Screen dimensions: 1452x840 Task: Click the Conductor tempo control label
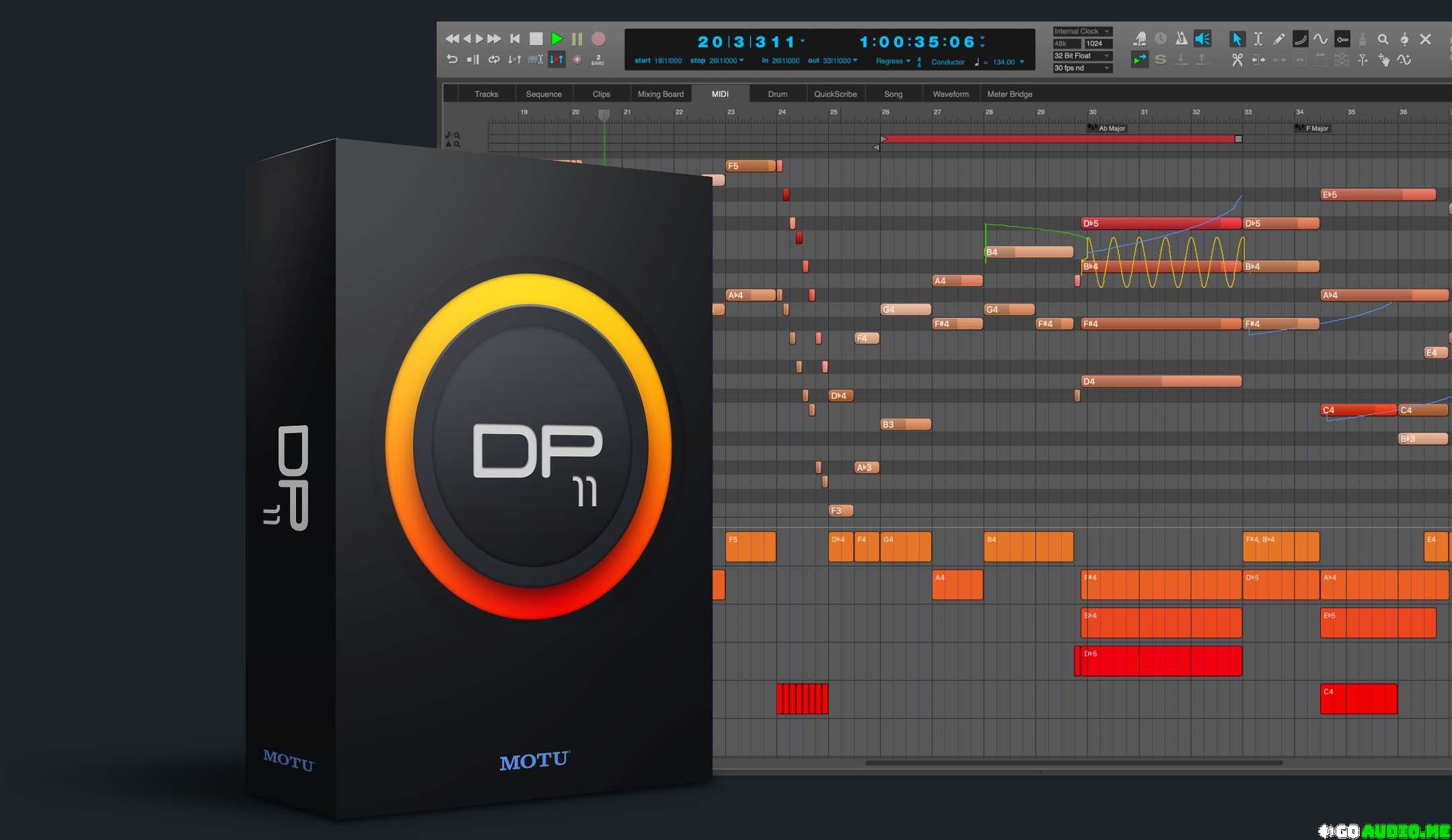(947, 62)
